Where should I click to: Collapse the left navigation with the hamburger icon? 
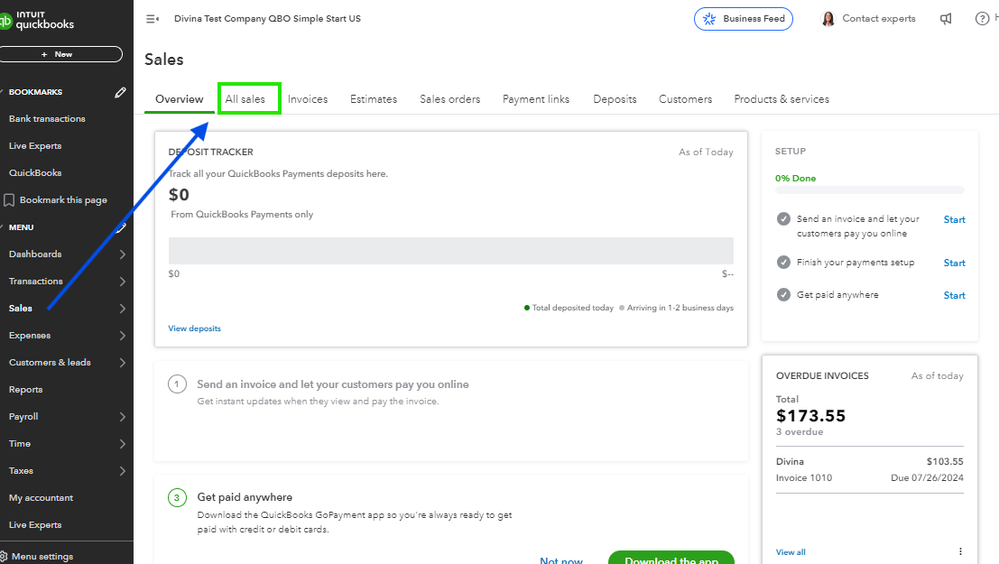pyautogui.click(x=152, y=19)
